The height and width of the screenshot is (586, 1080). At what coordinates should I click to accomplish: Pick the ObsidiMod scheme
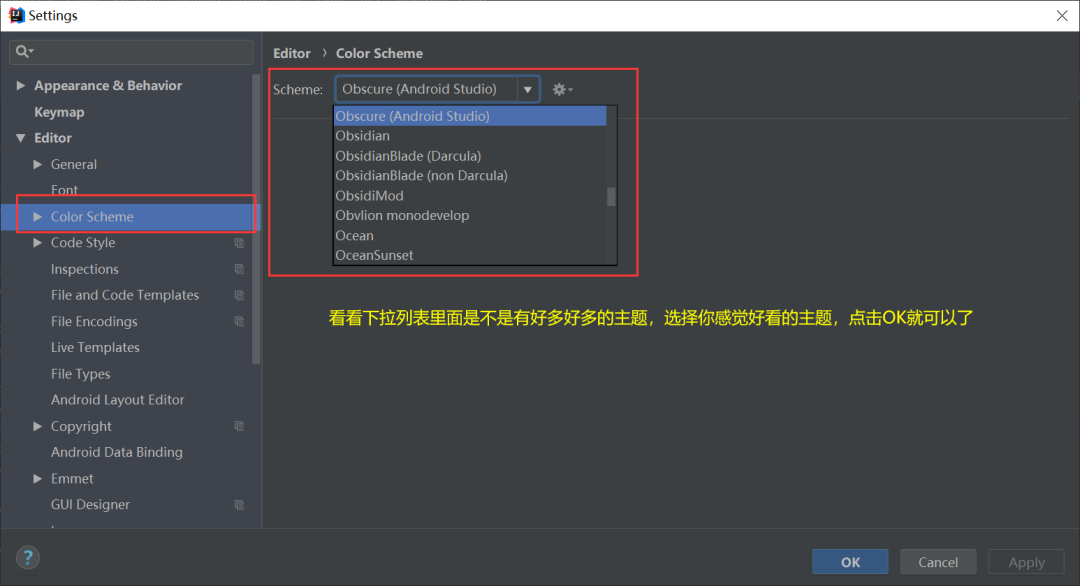pos(470,196)
